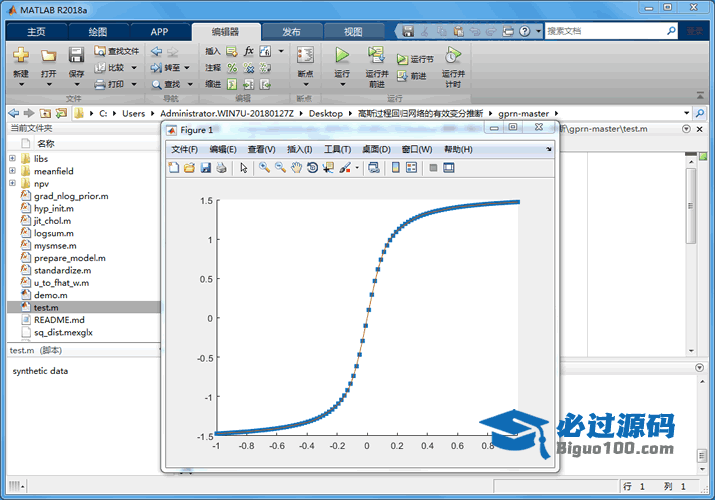Switch to the Publish (发布) tab
Viewport: 715px width, 500px height.
(291, 31)
